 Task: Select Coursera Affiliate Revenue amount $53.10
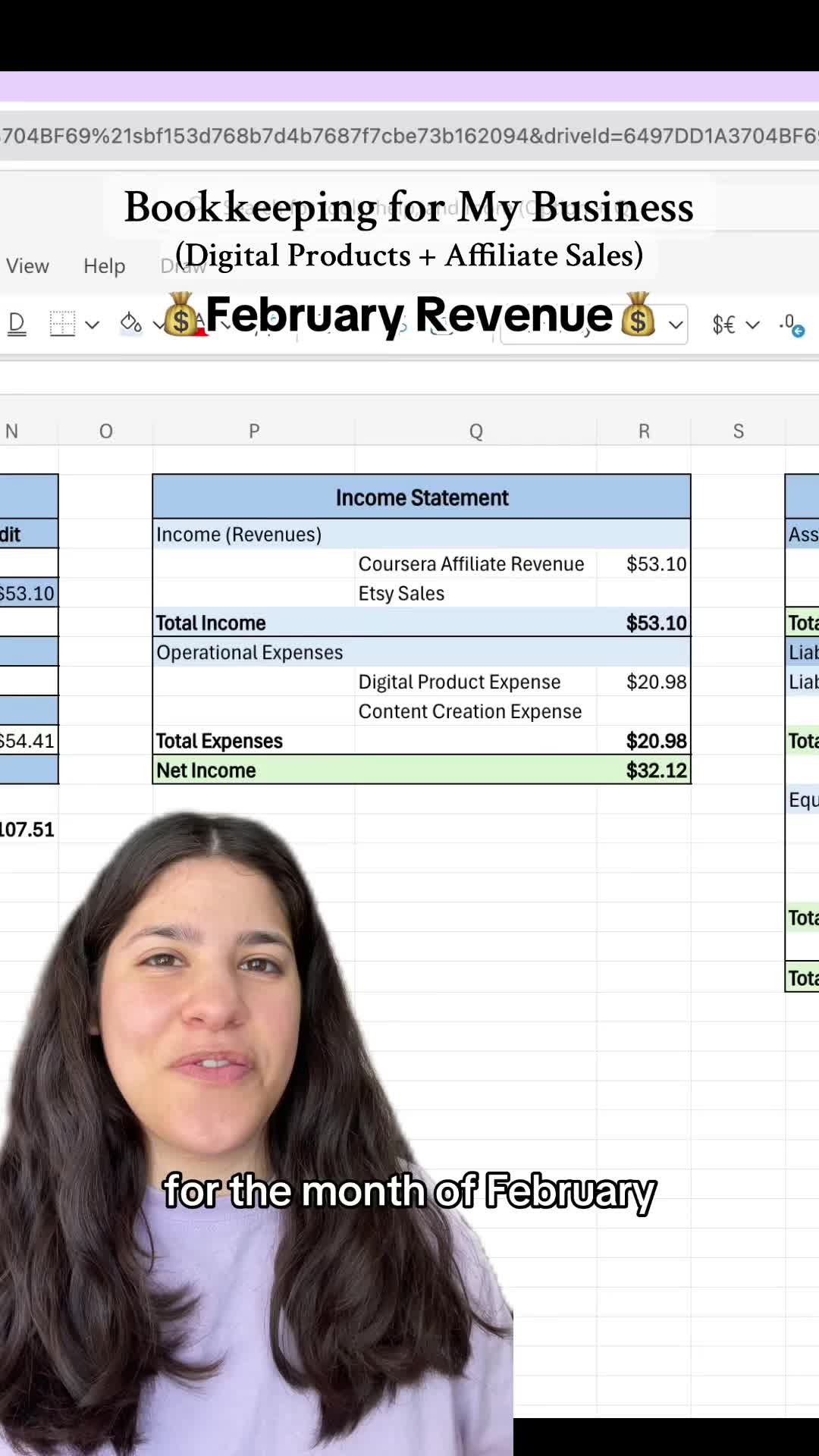pyautogui.click(x=644, y=563)
